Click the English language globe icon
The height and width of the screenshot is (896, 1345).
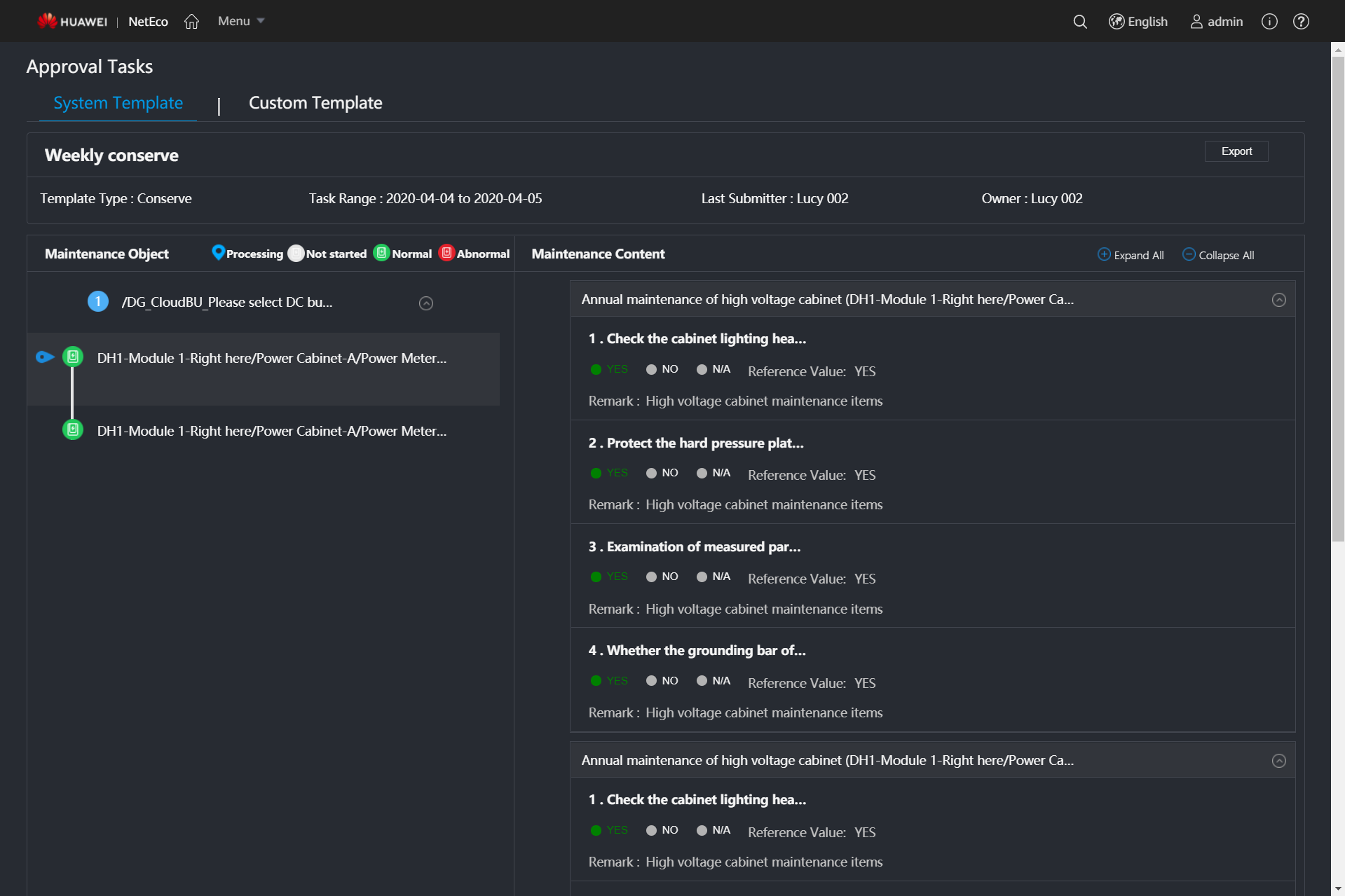(1116, 21)
